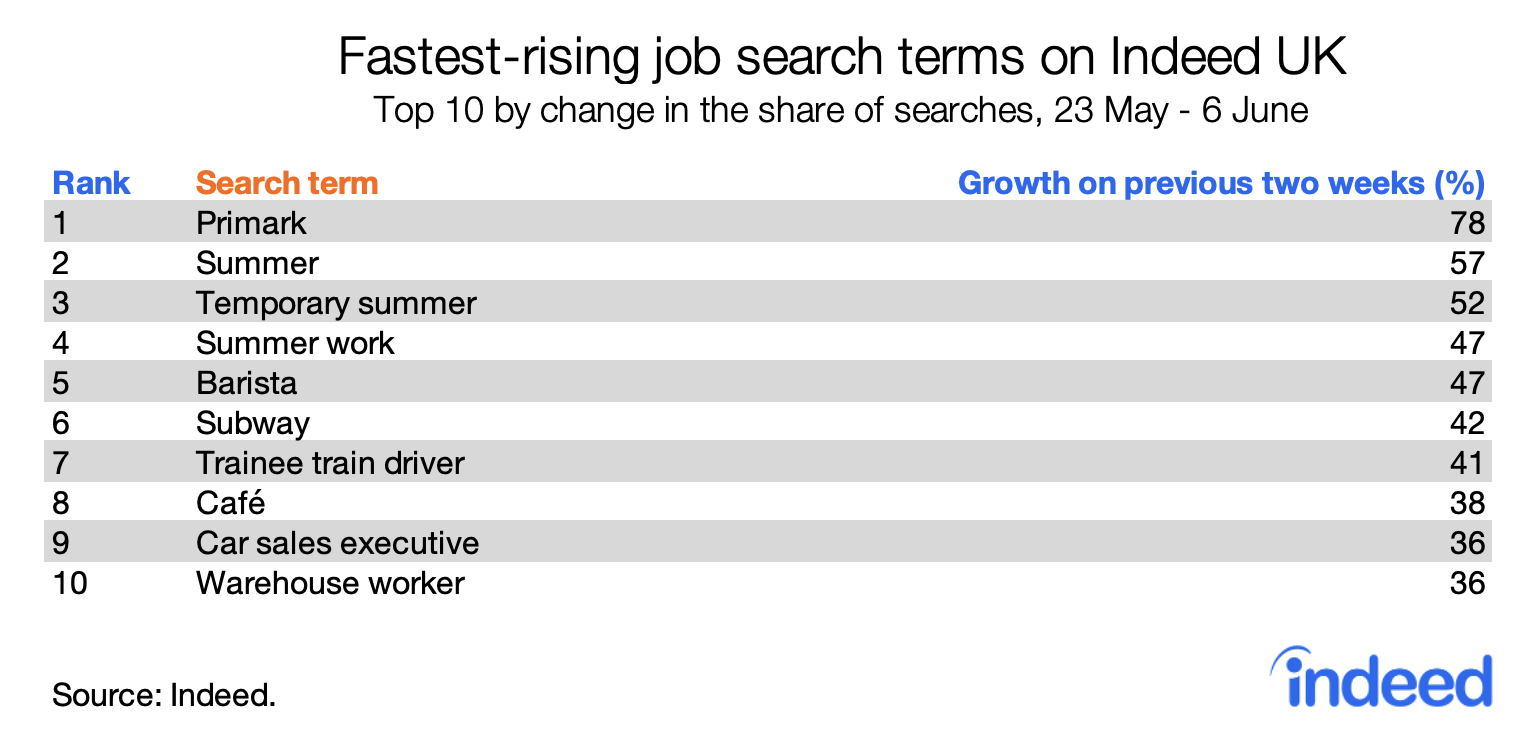Image resolution: width=1532 pixels, height=738 pixels.
Task: Select the Primark search term
Action: click(x=251, y=223)
